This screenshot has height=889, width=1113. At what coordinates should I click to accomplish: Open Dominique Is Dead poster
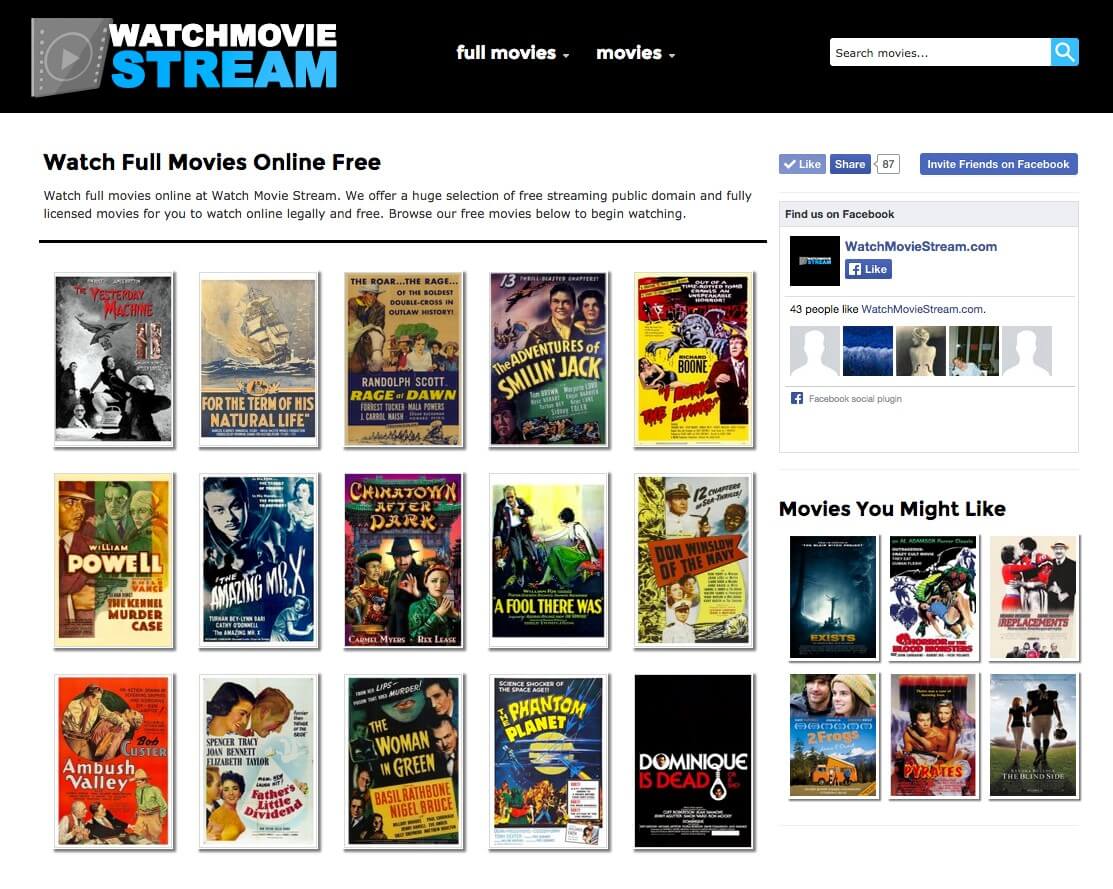click(x=693, y=762)
